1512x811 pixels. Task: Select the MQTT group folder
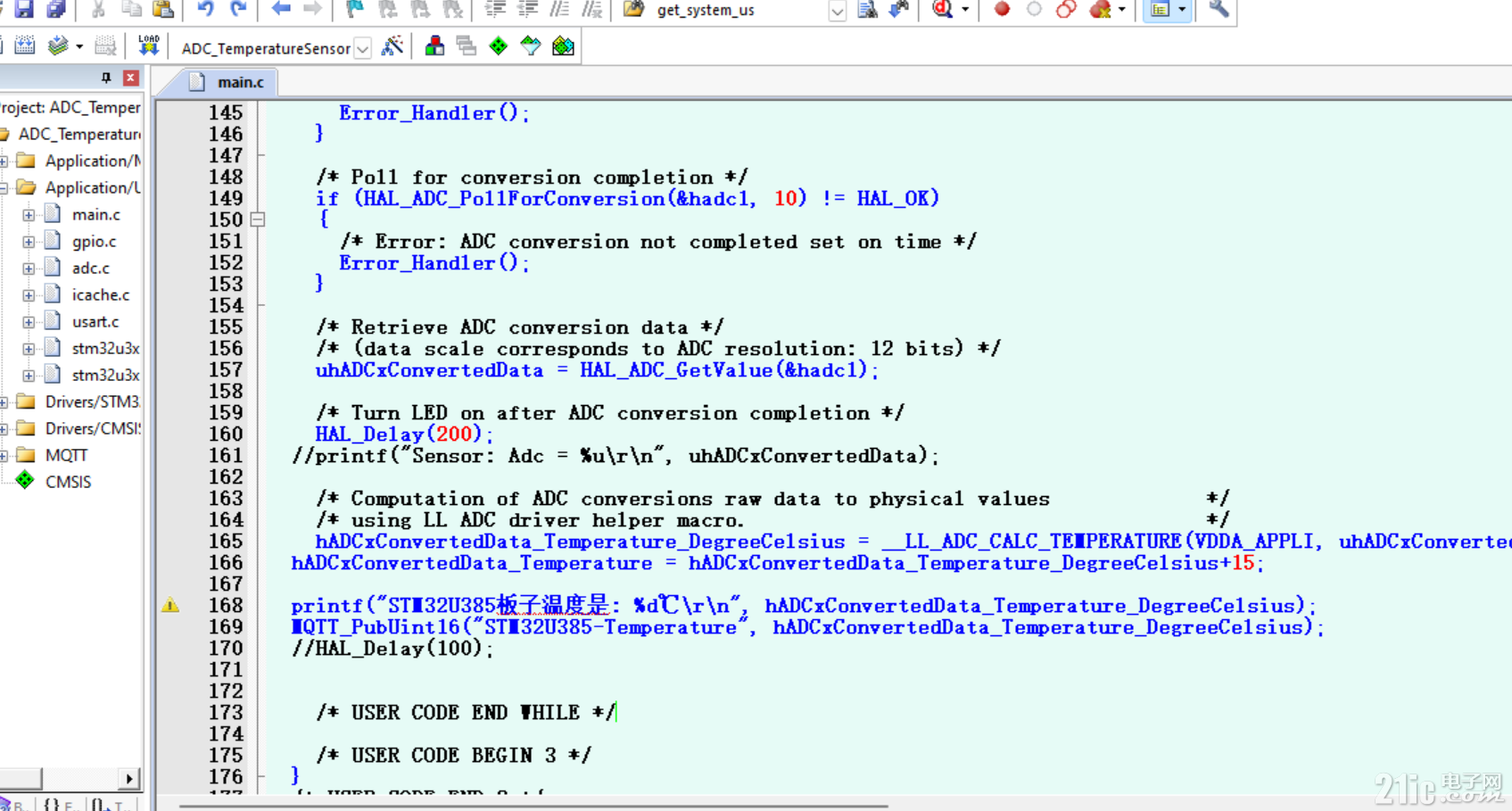(x=66, y=456)
